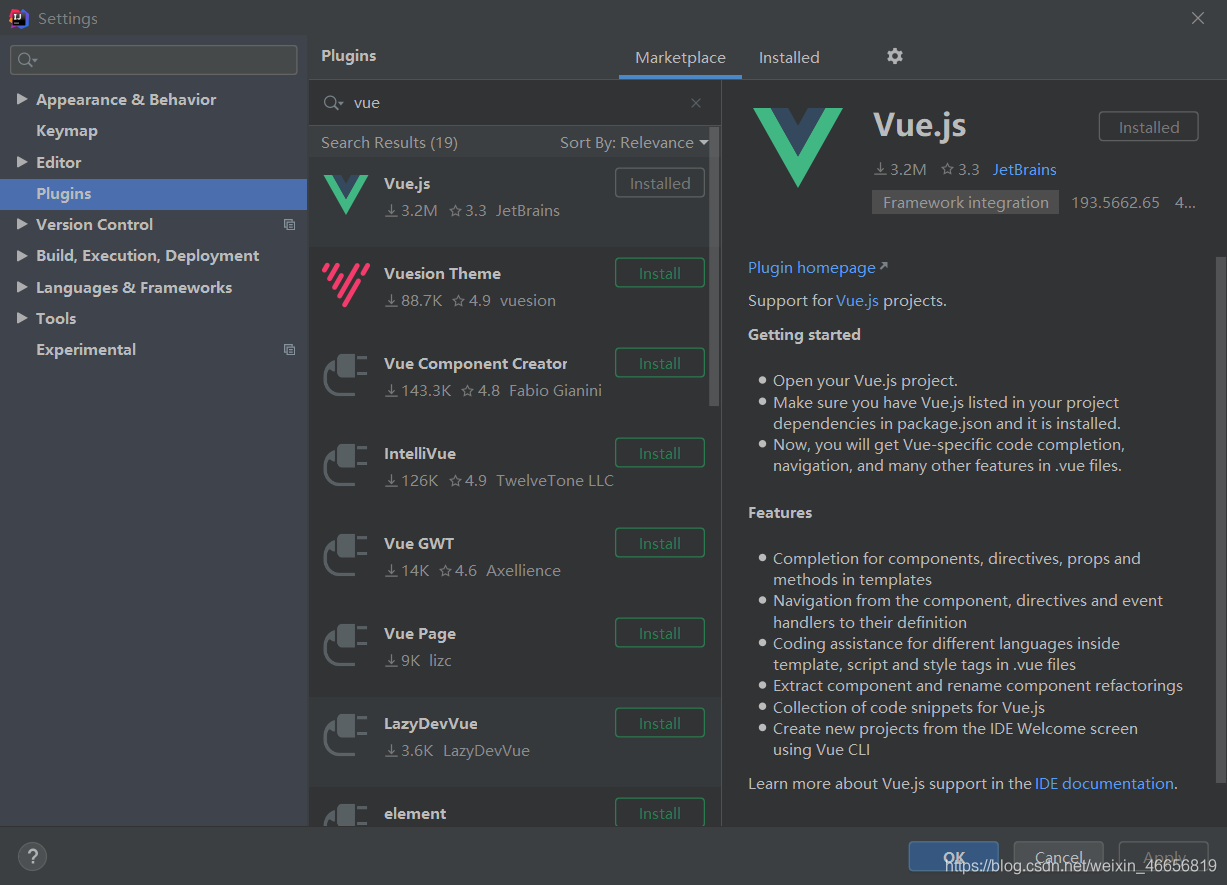Switch to the Installed tab
The width and height of the screenshot is (1227, 885).
789,58
